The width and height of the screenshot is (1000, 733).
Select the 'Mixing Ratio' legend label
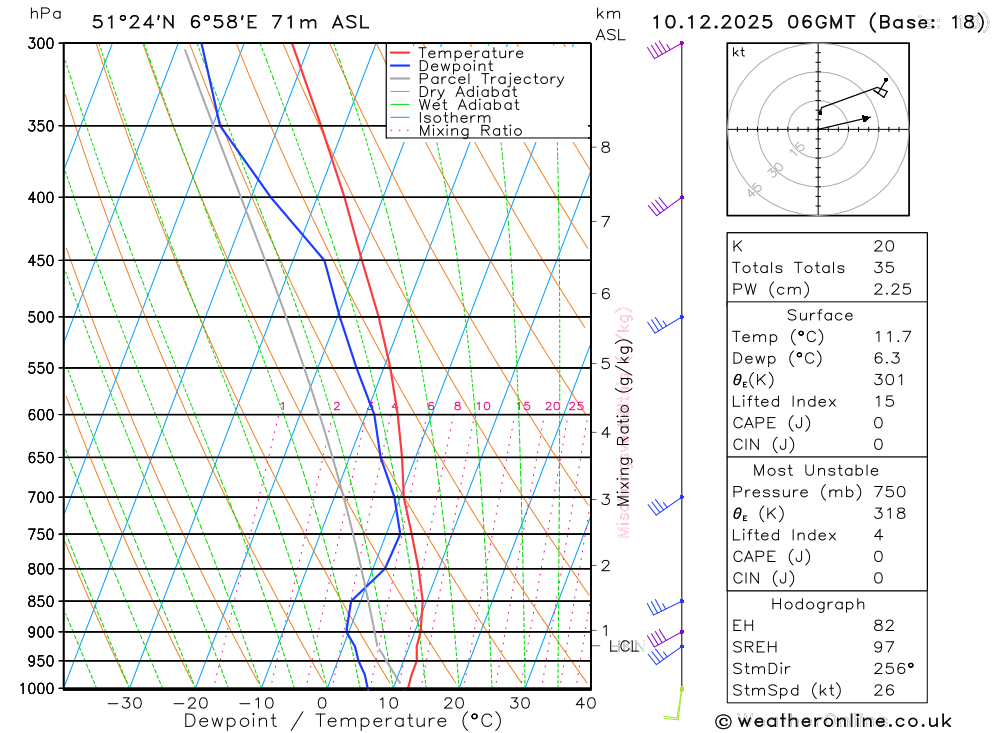(x=471, y=131)
